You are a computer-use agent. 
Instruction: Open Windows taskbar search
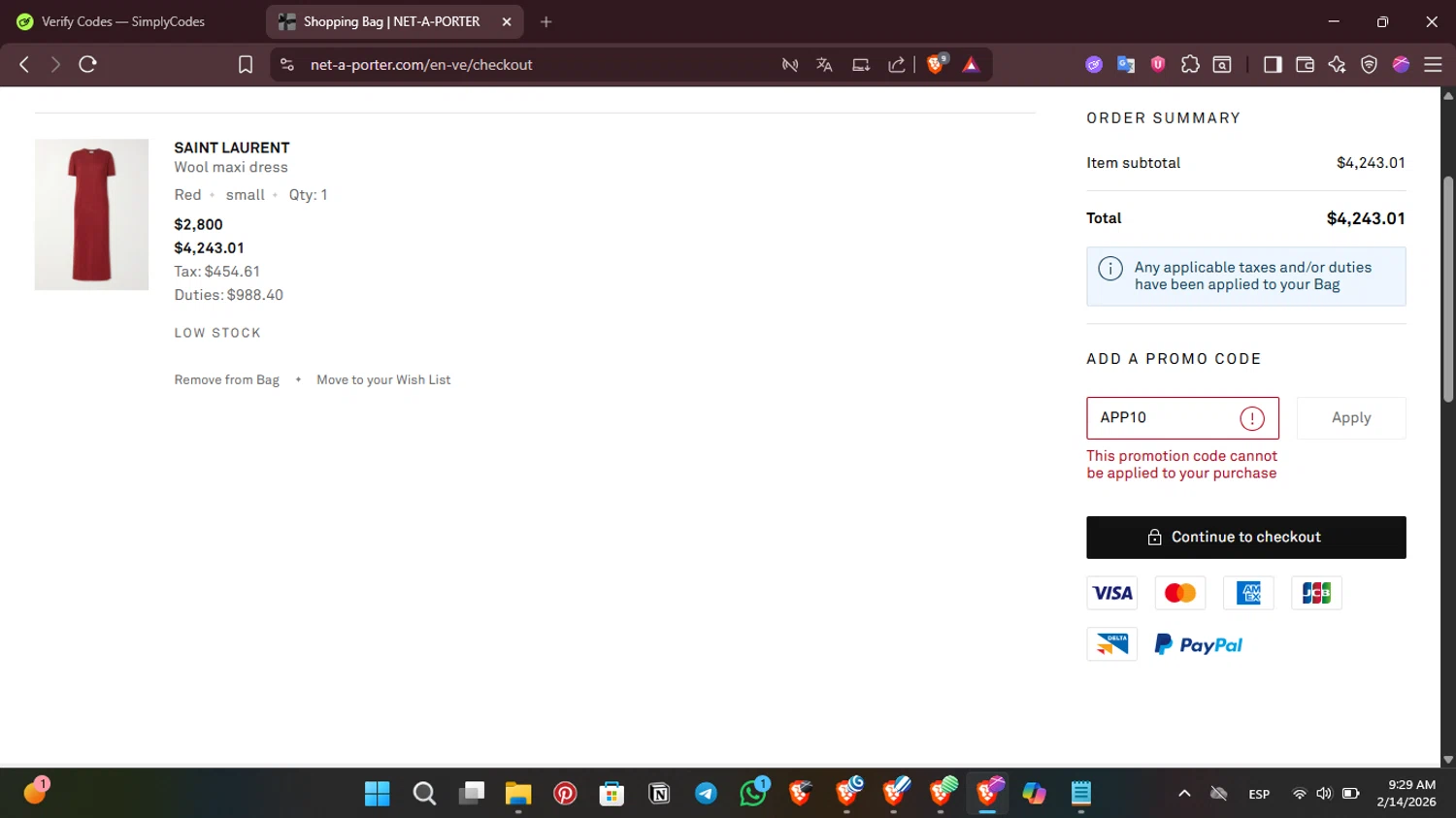pyautogui.click(x=424, y=794)
